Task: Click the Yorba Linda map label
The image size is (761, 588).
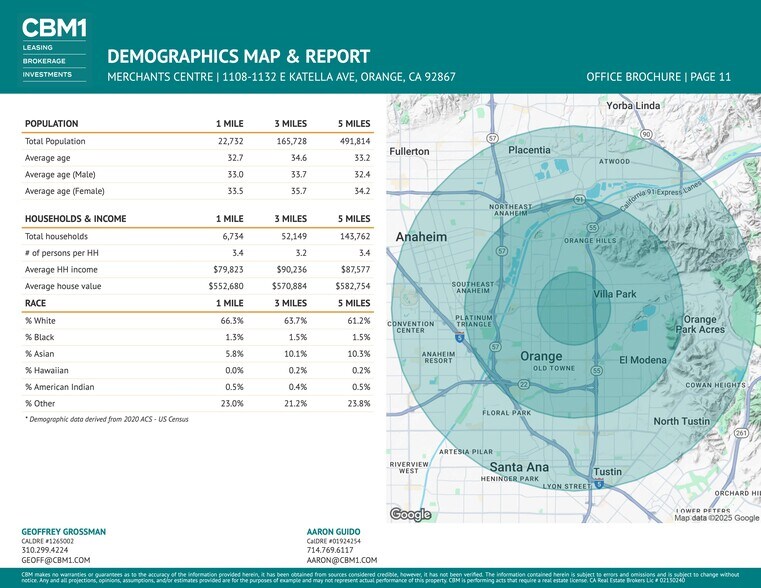Action: coord(633,105)
